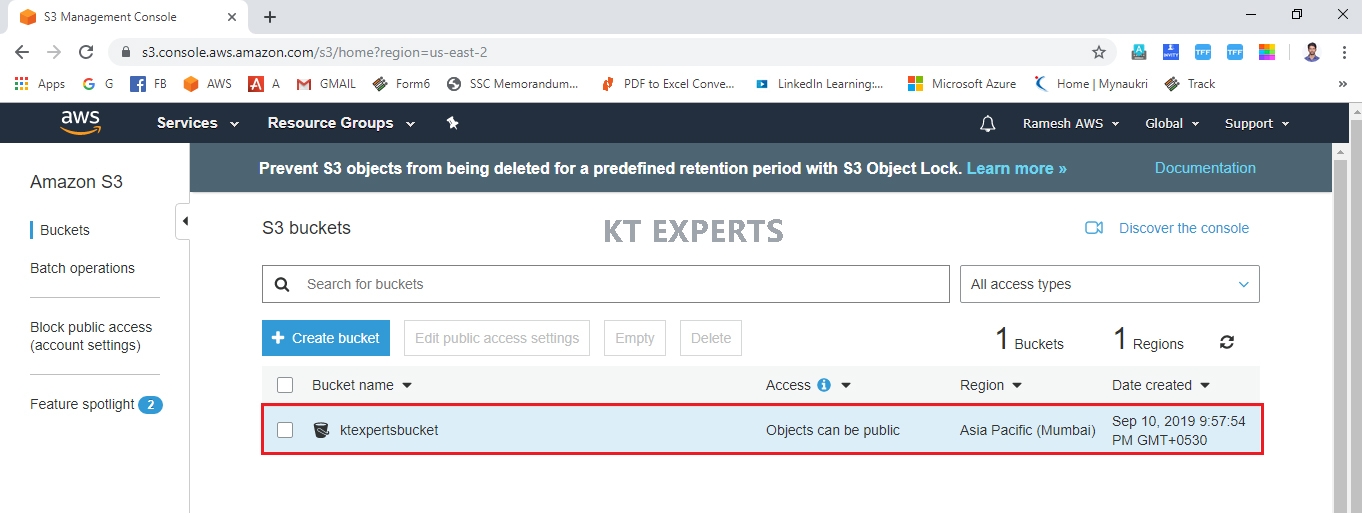
Task: Select Buckets in the sidebar
Action: tap(65, 230)
